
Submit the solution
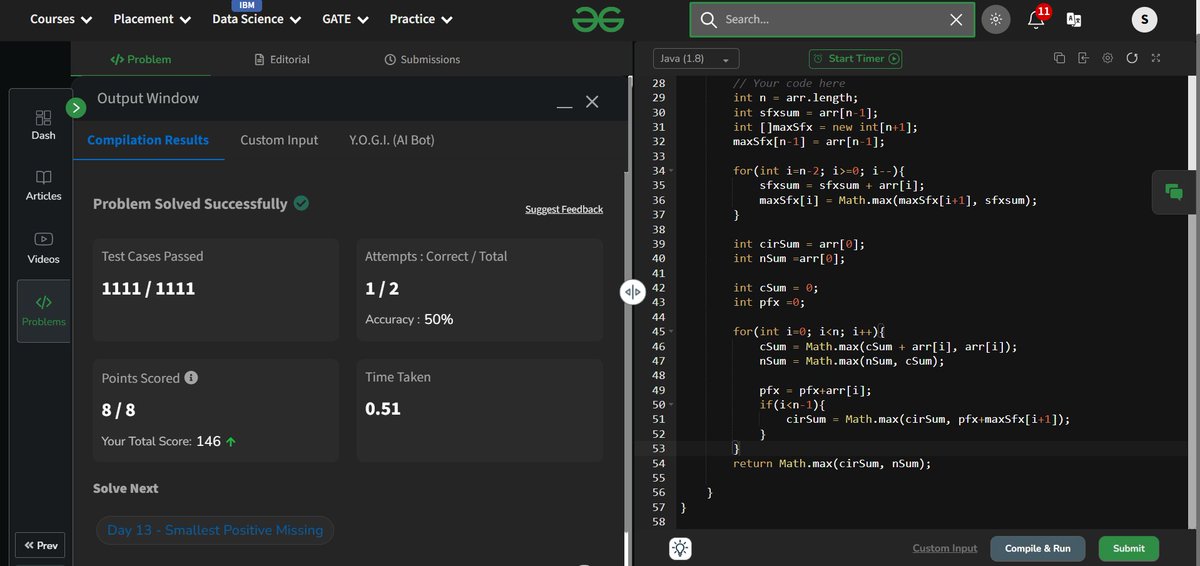pos(1129,548)
